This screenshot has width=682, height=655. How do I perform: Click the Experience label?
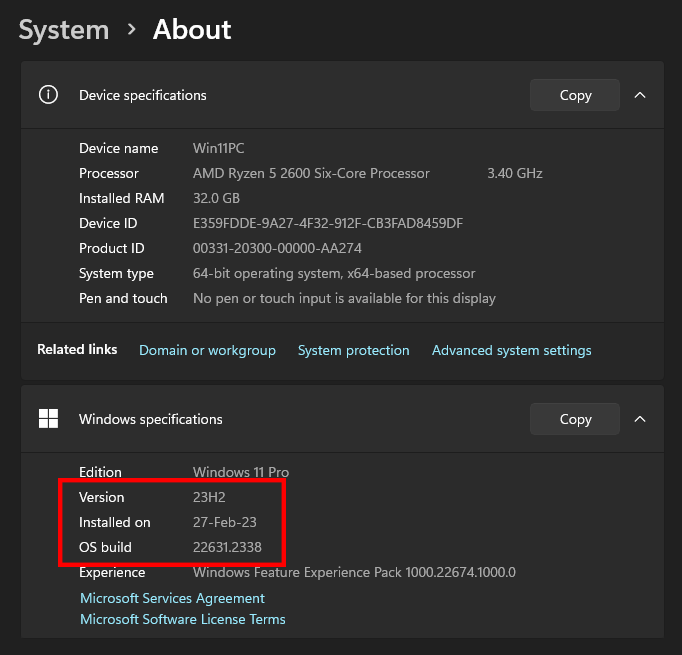pos(112,572)
